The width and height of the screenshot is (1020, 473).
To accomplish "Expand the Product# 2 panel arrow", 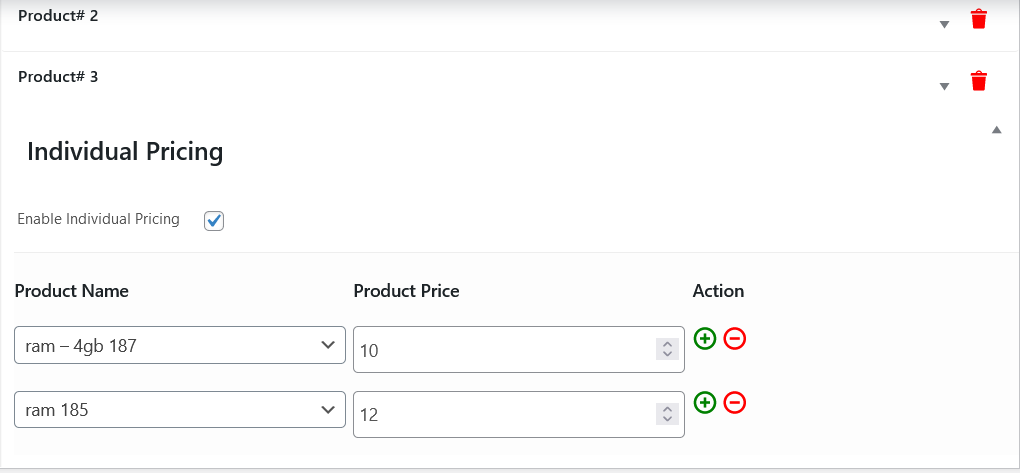I will (944, 25).
